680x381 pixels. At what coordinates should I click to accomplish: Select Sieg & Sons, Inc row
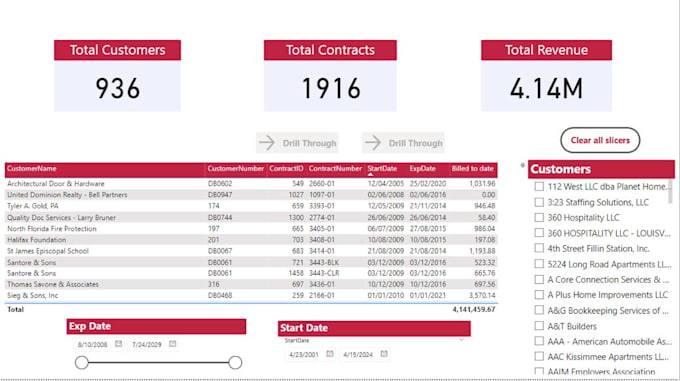pyautogui.click(x=251, y=296)
